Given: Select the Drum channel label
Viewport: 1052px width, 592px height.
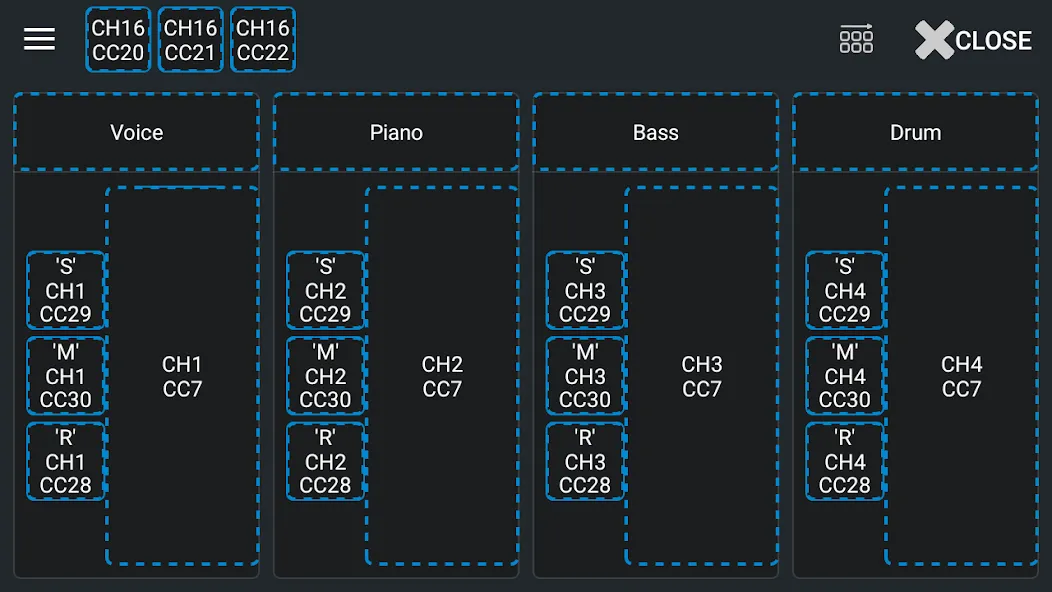Looking at the screenshot, I should (916, 132).
